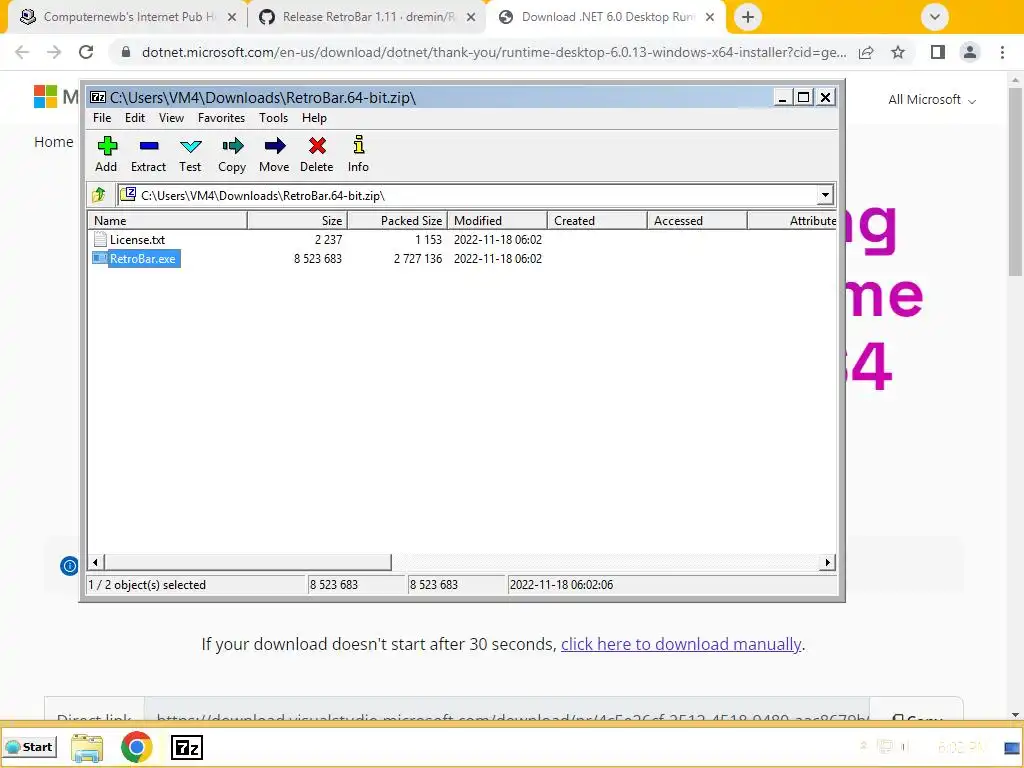This screenshot has width=1024, height=768.
Task: Switch to Release RetroBar 1.11 GitHub tab
Action: pos(367,17)
